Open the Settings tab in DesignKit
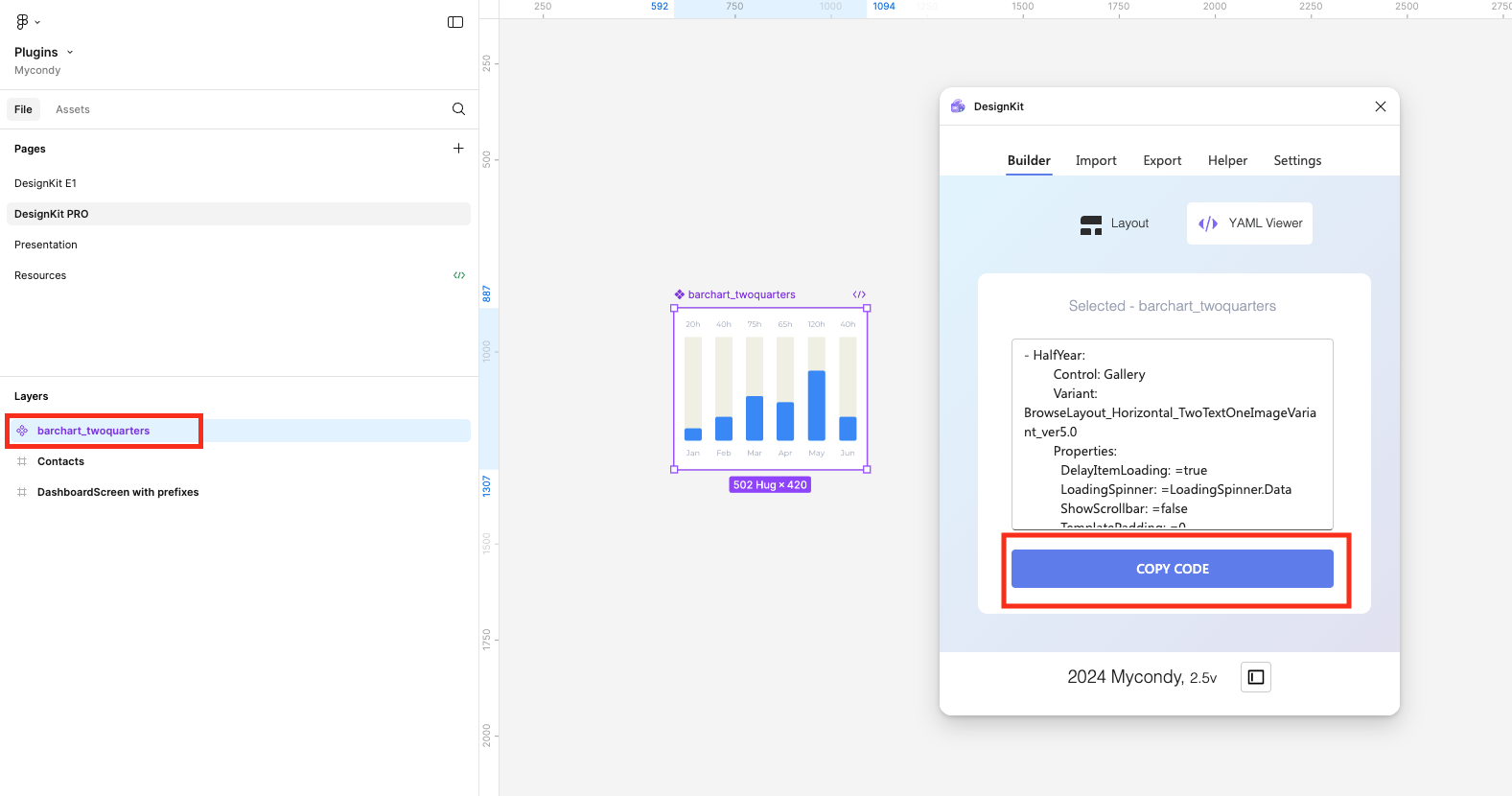 tap(1297, 160)
